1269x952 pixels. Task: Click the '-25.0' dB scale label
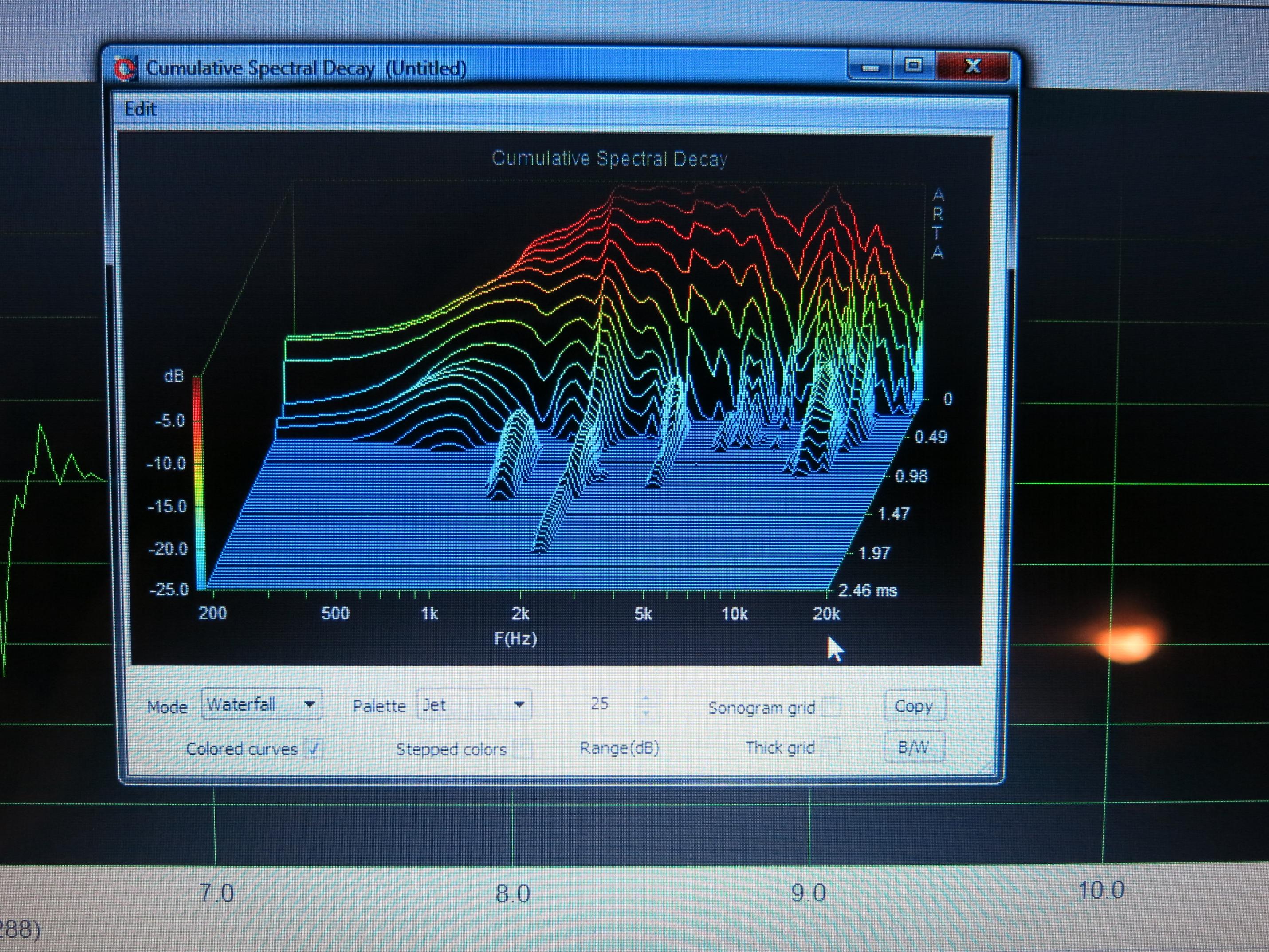(169, 589)
